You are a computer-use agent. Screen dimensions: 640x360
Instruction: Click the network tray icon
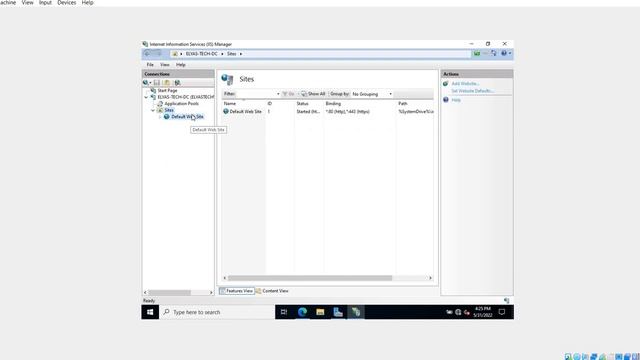(x=458, y=312)
